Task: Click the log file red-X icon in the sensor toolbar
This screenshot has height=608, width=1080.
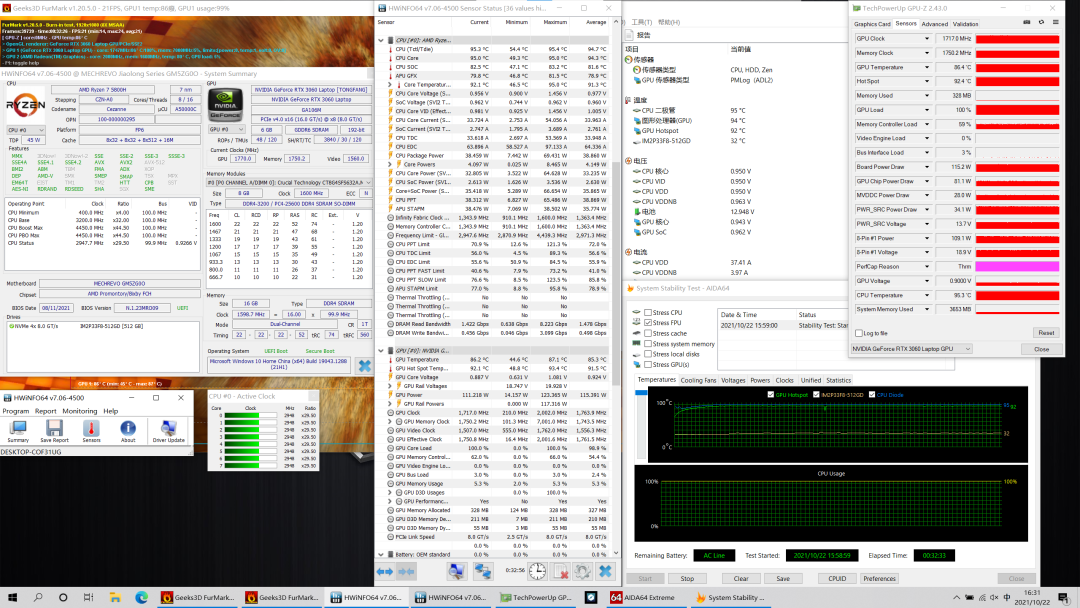Action: coord(561,571)
